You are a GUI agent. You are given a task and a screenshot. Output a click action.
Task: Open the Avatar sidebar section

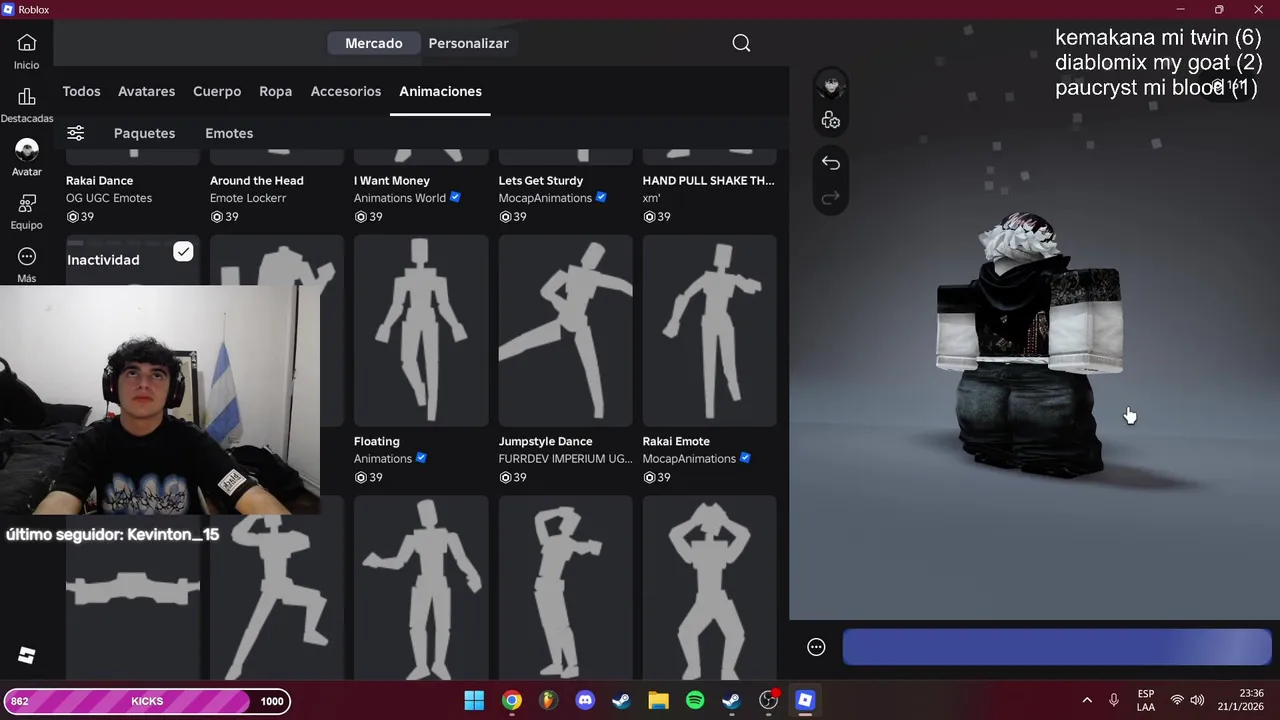(x=27, y=158)
